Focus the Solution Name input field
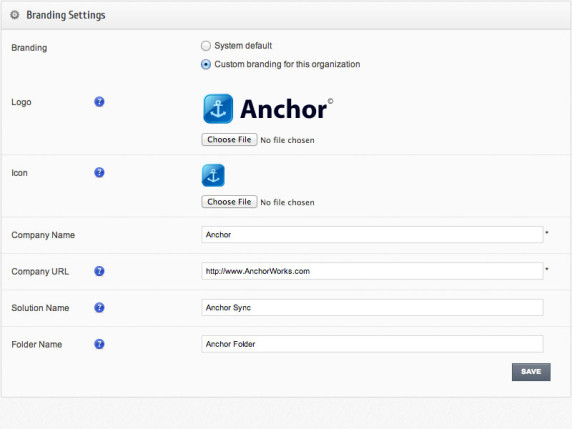Viewport: 572px width, 429px height. pos(372,308)
